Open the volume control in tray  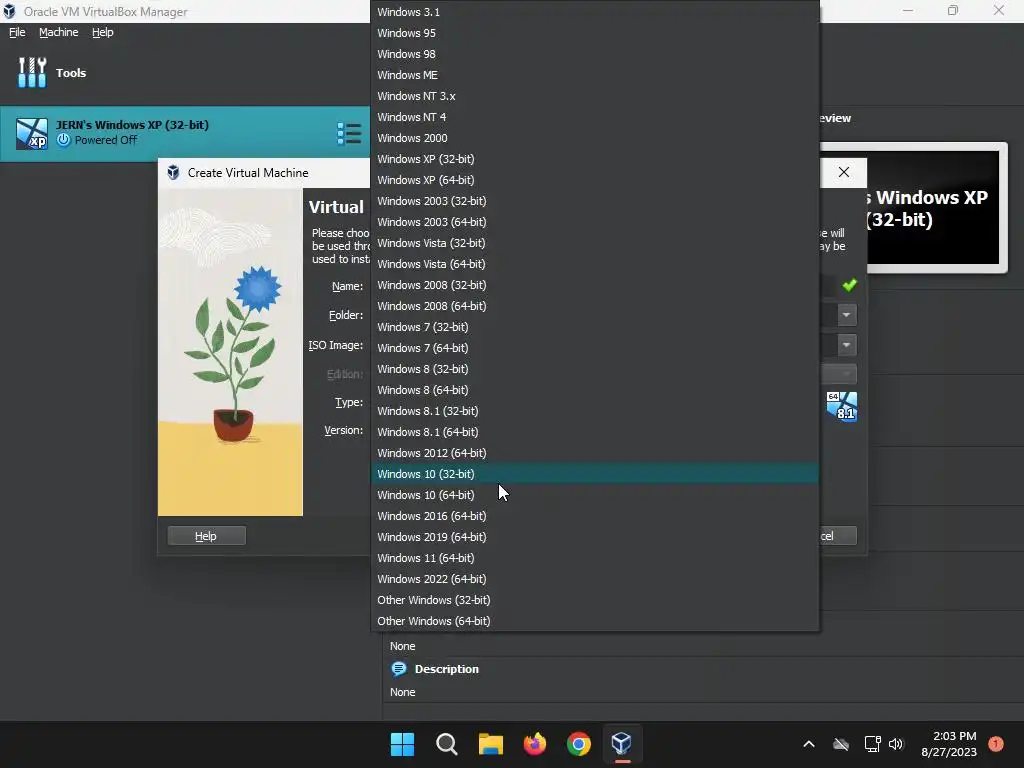[896, 744]
